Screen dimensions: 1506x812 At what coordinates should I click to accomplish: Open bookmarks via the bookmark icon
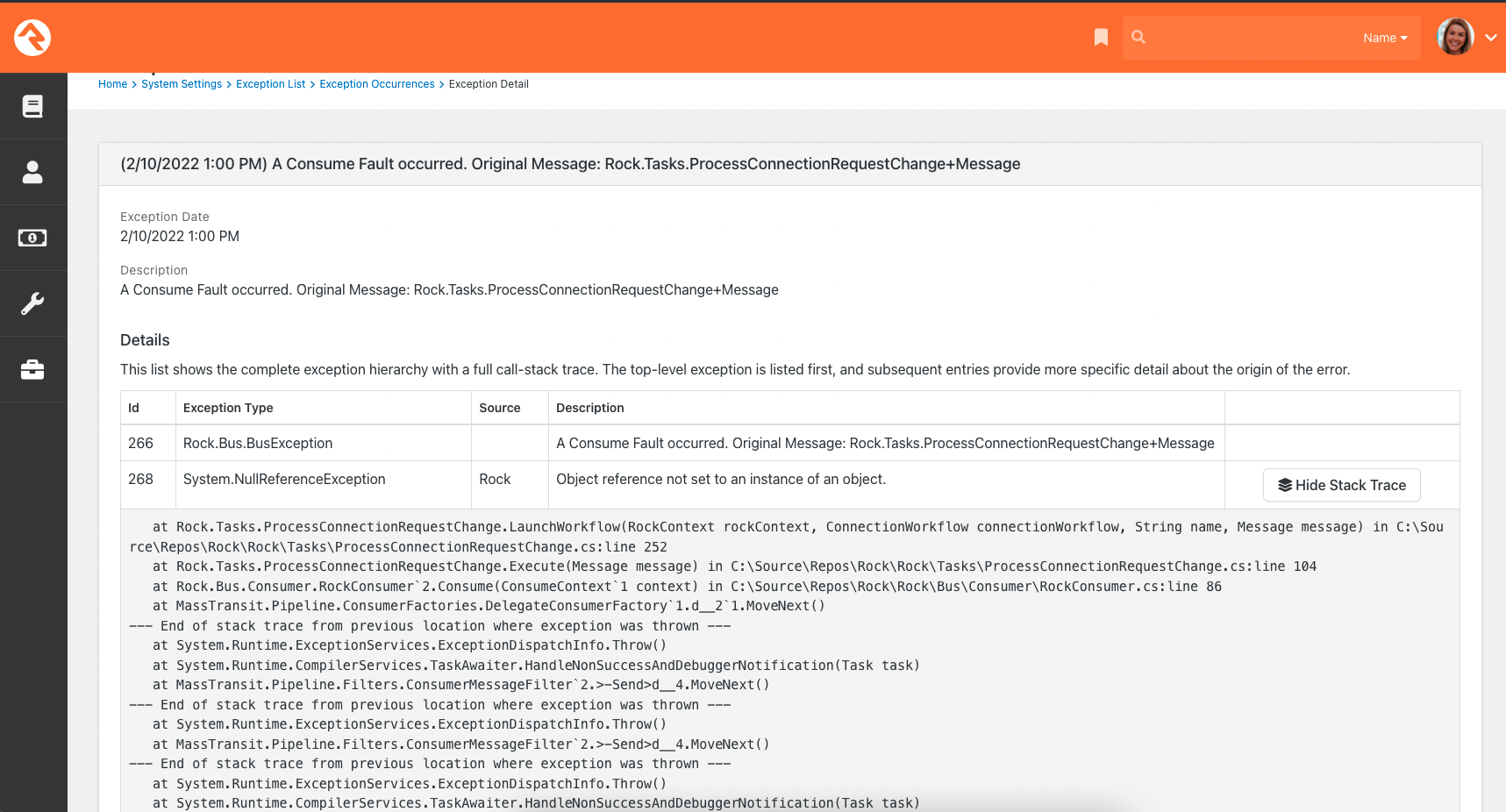click(1101, 37)
